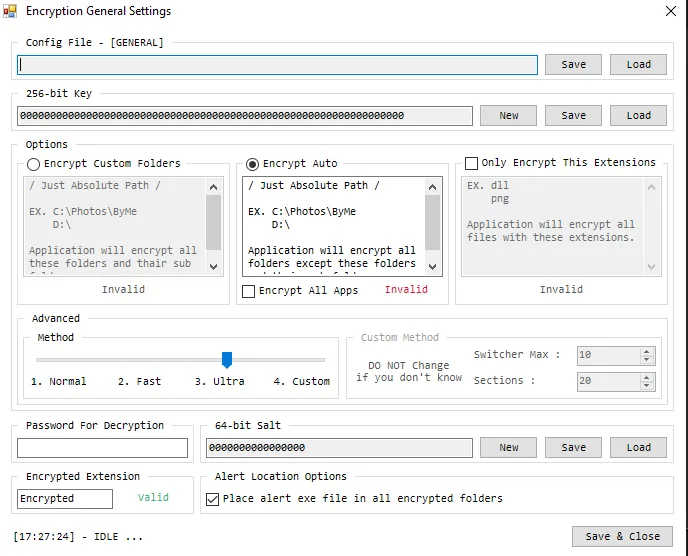Click the 64-bit Salt text field
This screenshot has height=556, width=688.
(339, 448)
